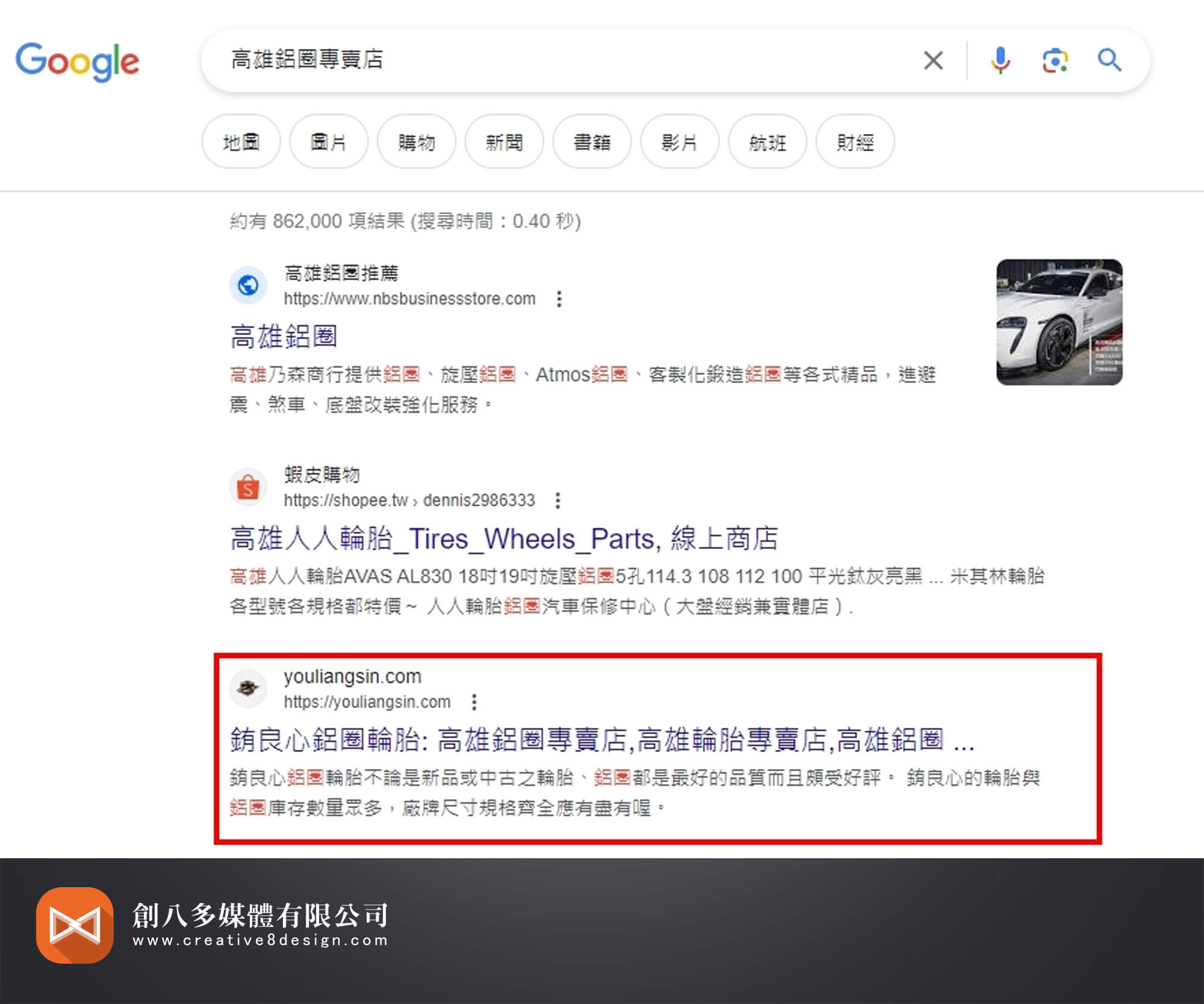The height and width of the screenshot is (1004, 1204).
Task: Open the 高雄鋁圈 result title link
Action: click(x=284, y=336)
